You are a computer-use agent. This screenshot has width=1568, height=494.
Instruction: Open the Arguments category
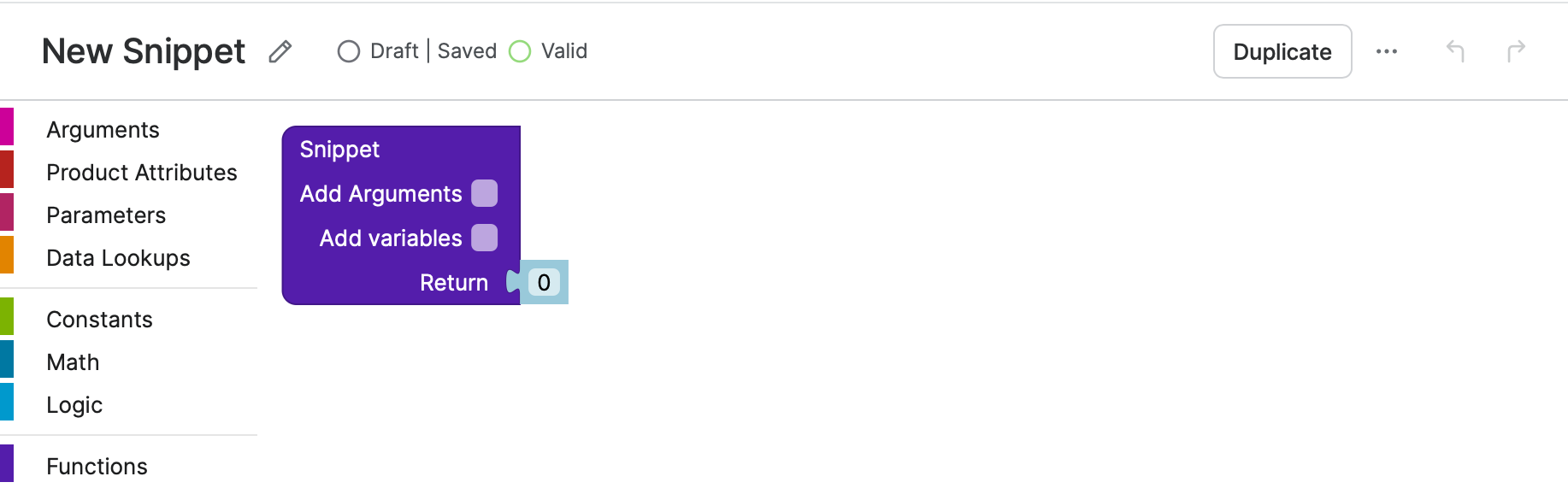pos(103,130)
